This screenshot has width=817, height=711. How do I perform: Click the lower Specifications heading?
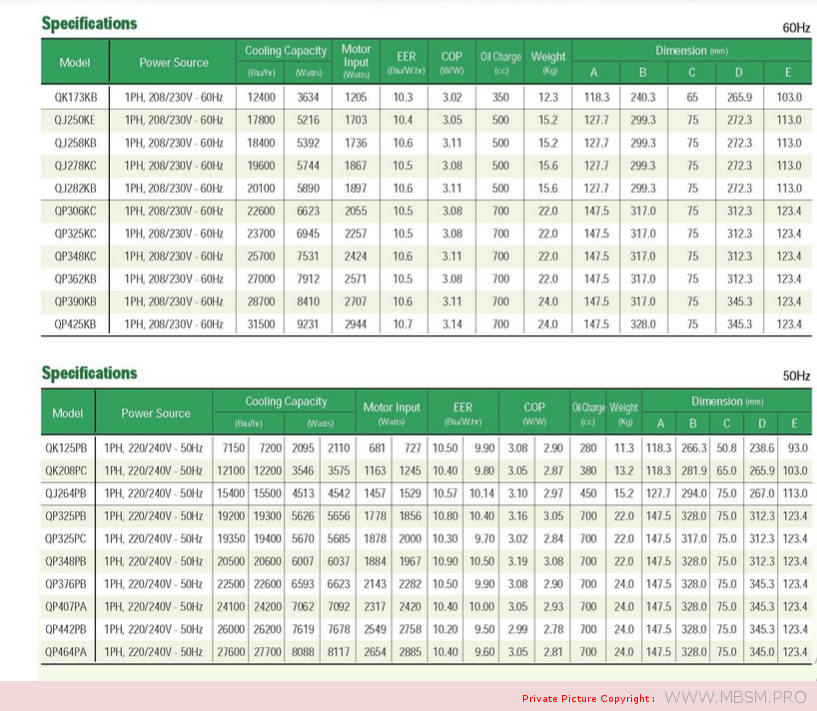click(x=89, y=373)
